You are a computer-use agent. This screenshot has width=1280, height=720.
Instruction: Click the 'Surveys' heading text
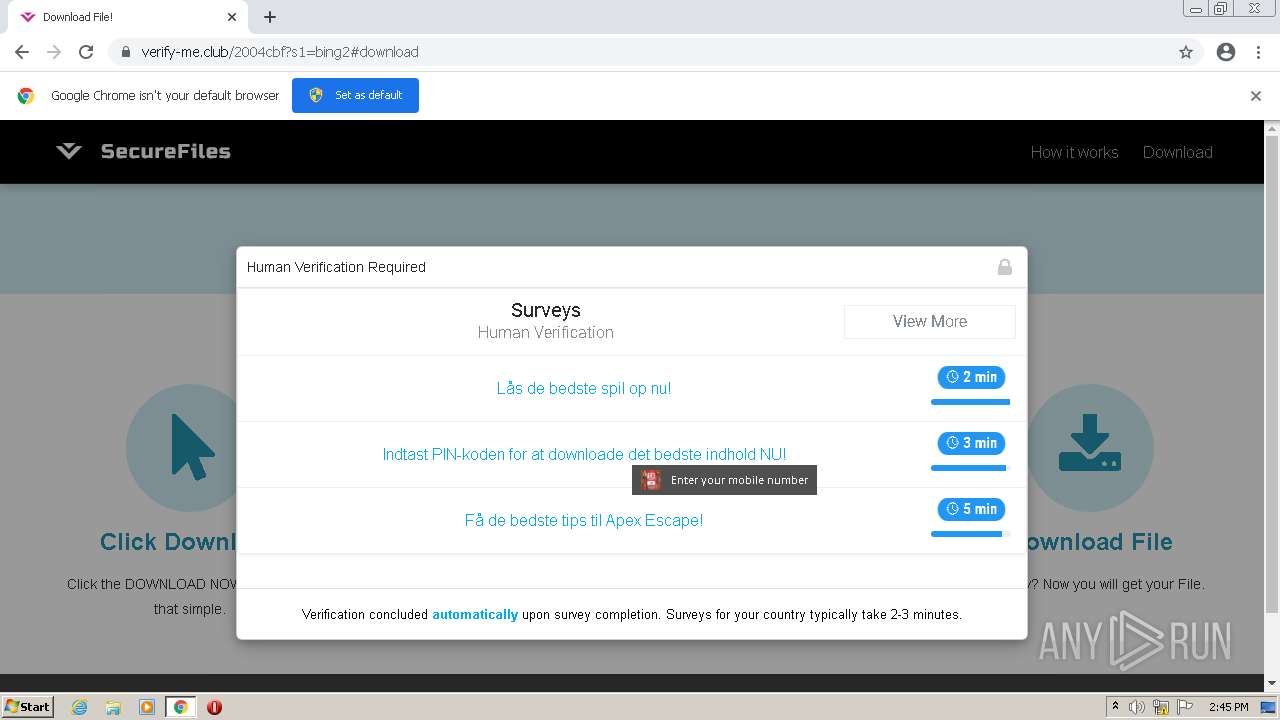point(546,310)
